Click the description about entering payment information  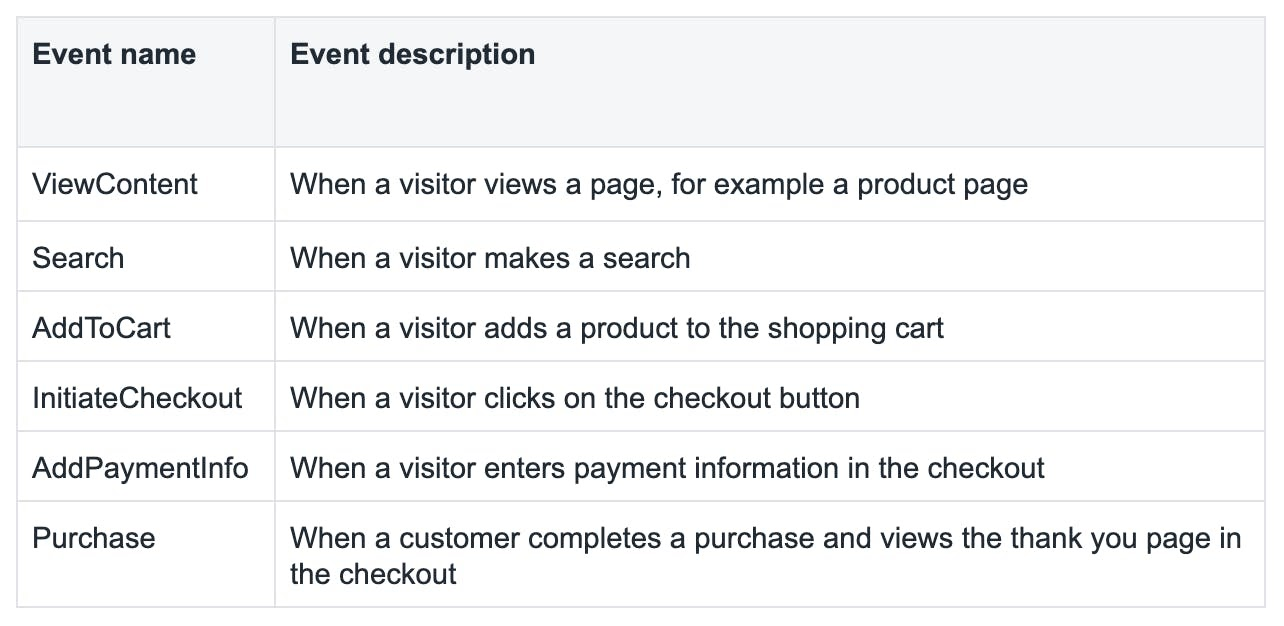(667, 468)
